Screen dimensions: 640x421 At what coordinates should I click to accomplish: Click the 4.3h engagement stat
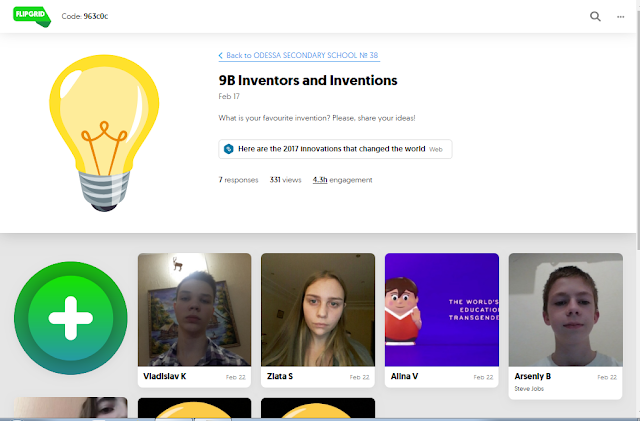click(342, 180)
